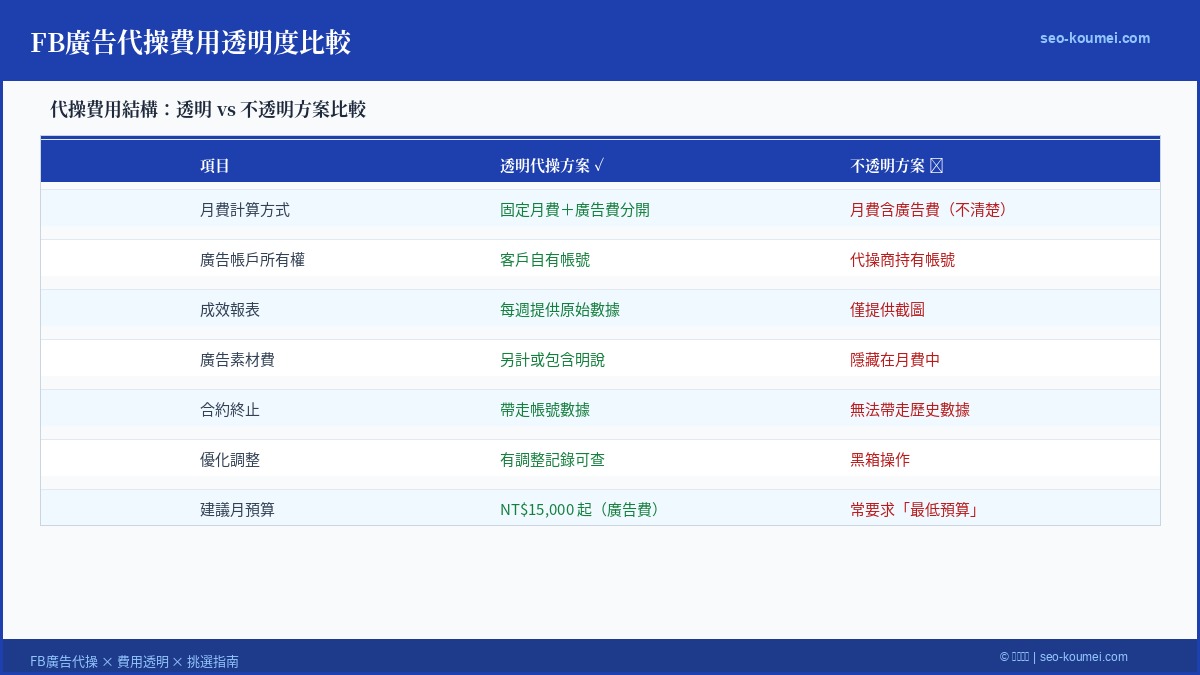Click the 透明代操方案 column header
Screen dimensions: 1200x675
pos(551,166)
